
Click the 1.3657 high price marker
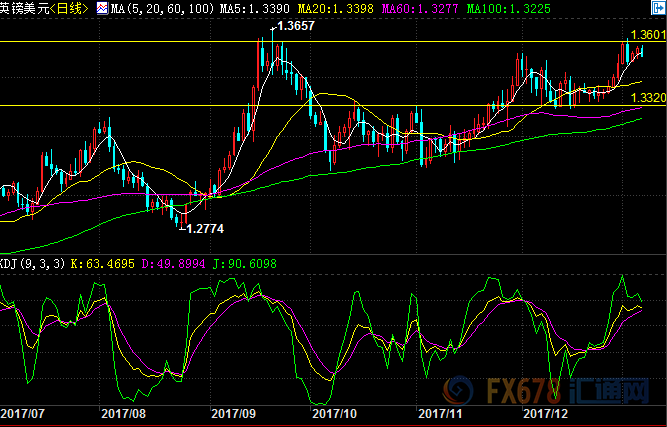point(295,25)
